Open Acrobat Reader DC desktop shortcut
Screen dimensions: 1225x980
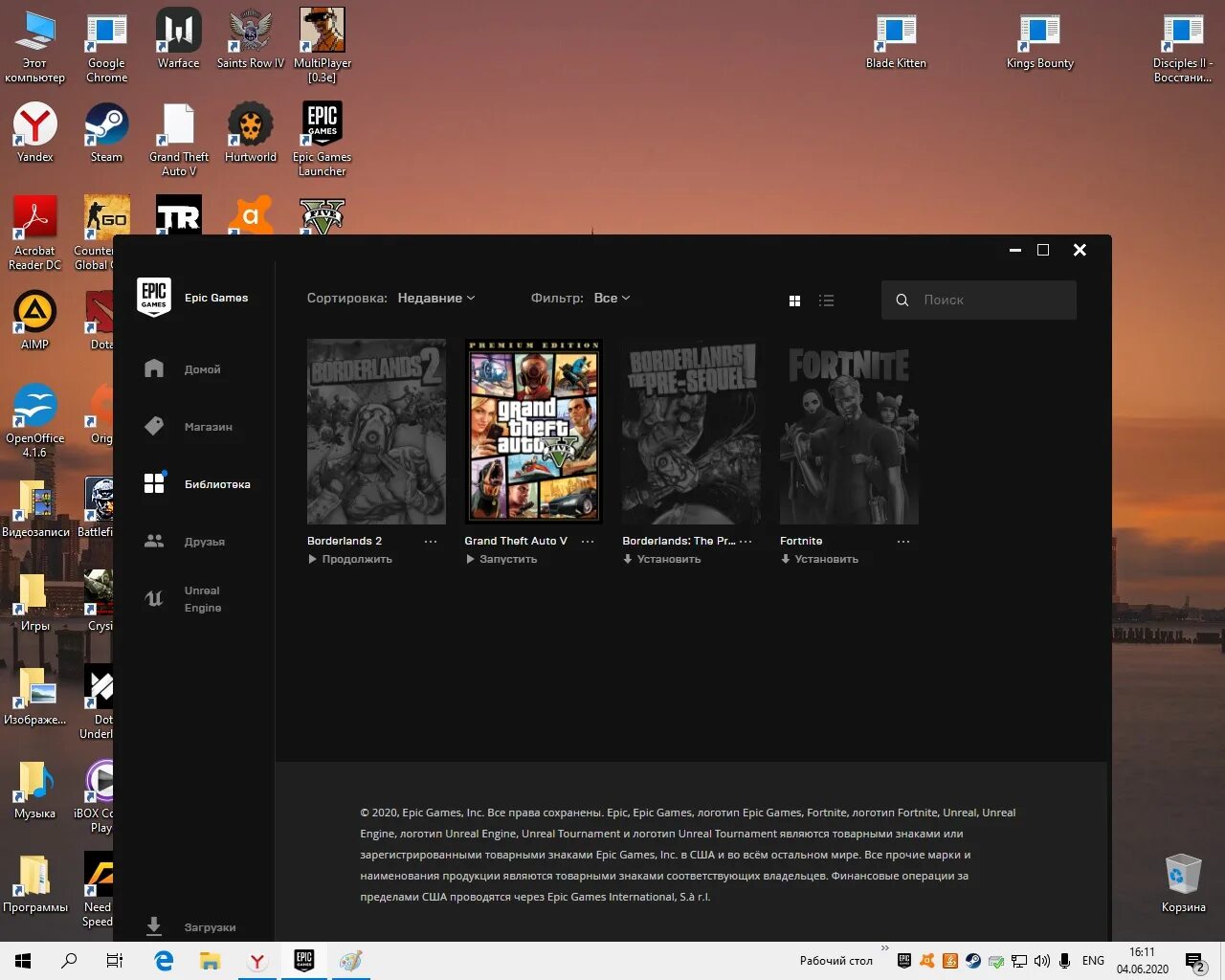35,233
